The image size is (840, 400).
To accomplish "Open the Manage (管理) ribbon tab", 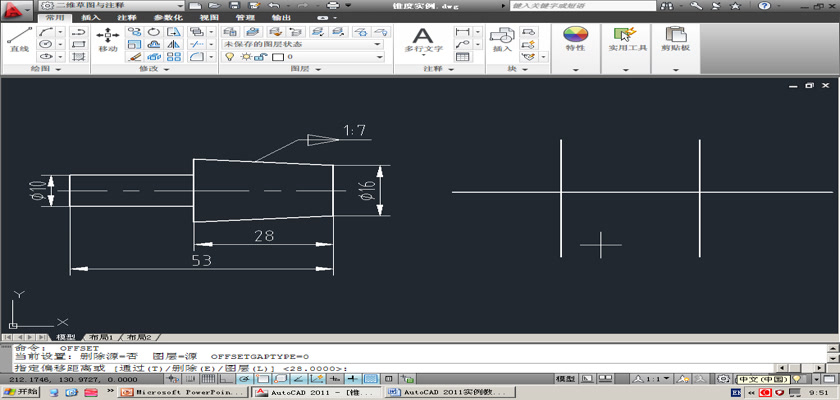I will pyautogui.click(x=245, y=18).
